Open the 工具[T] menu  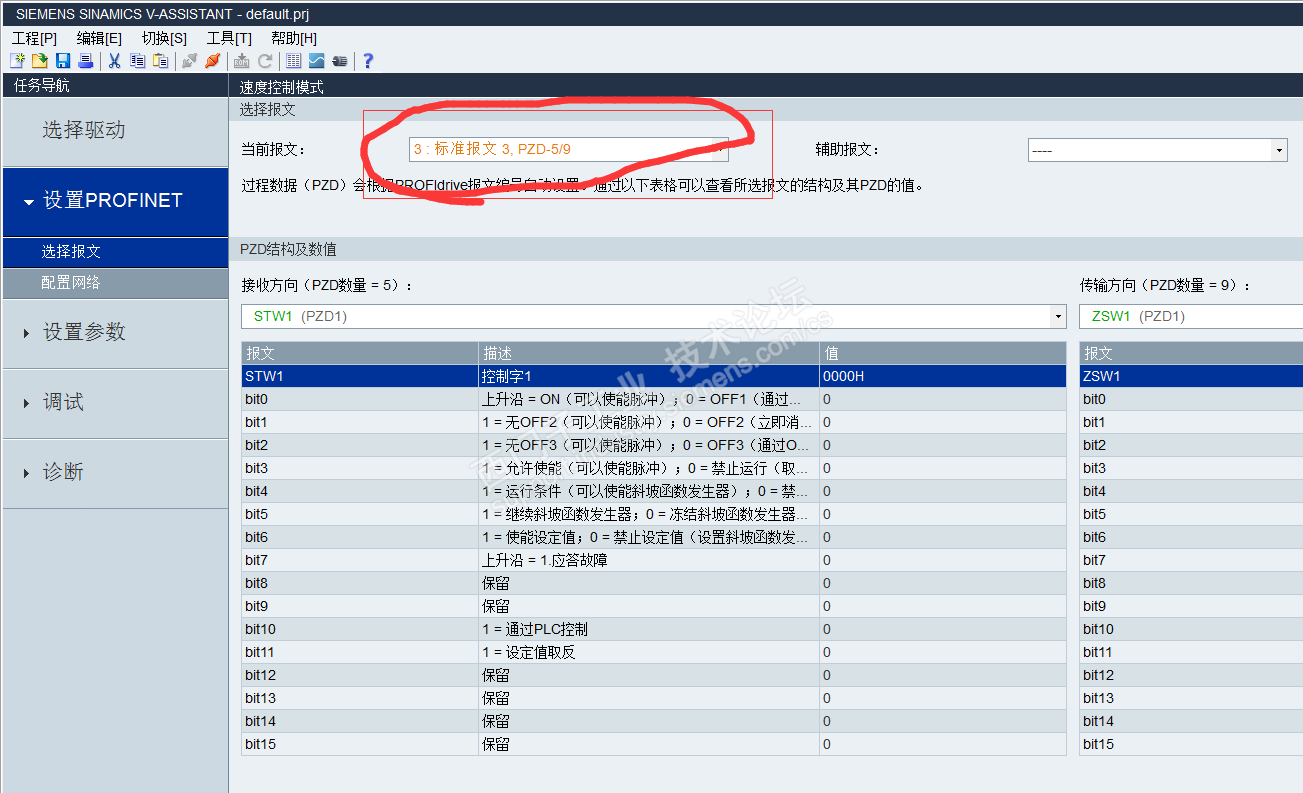point(229,38)
